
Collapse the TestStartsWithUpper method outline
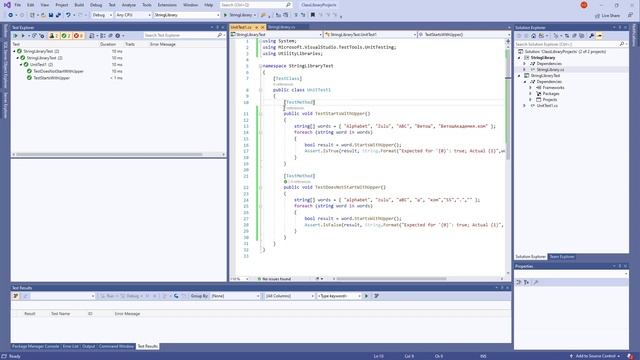pyautogui.click(x=260, y=113)
